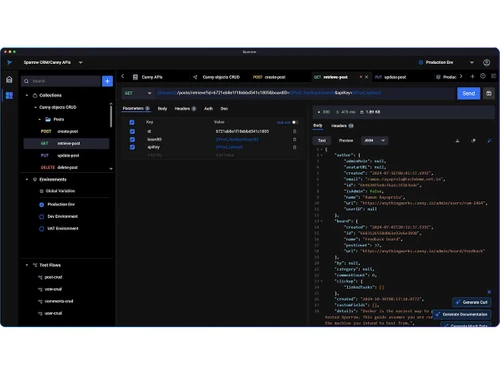Delete the apiKey parameter row
The width and height of the screenshot is (500, 375).
click(294, 147)
